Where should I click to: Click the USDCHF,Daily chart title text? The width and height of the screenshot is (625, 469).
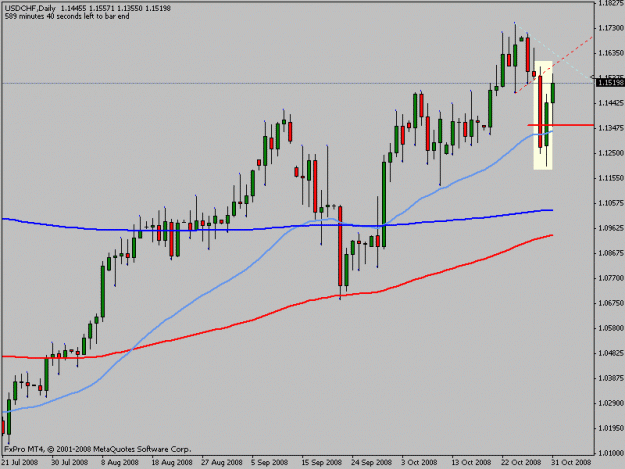(30, 8)
